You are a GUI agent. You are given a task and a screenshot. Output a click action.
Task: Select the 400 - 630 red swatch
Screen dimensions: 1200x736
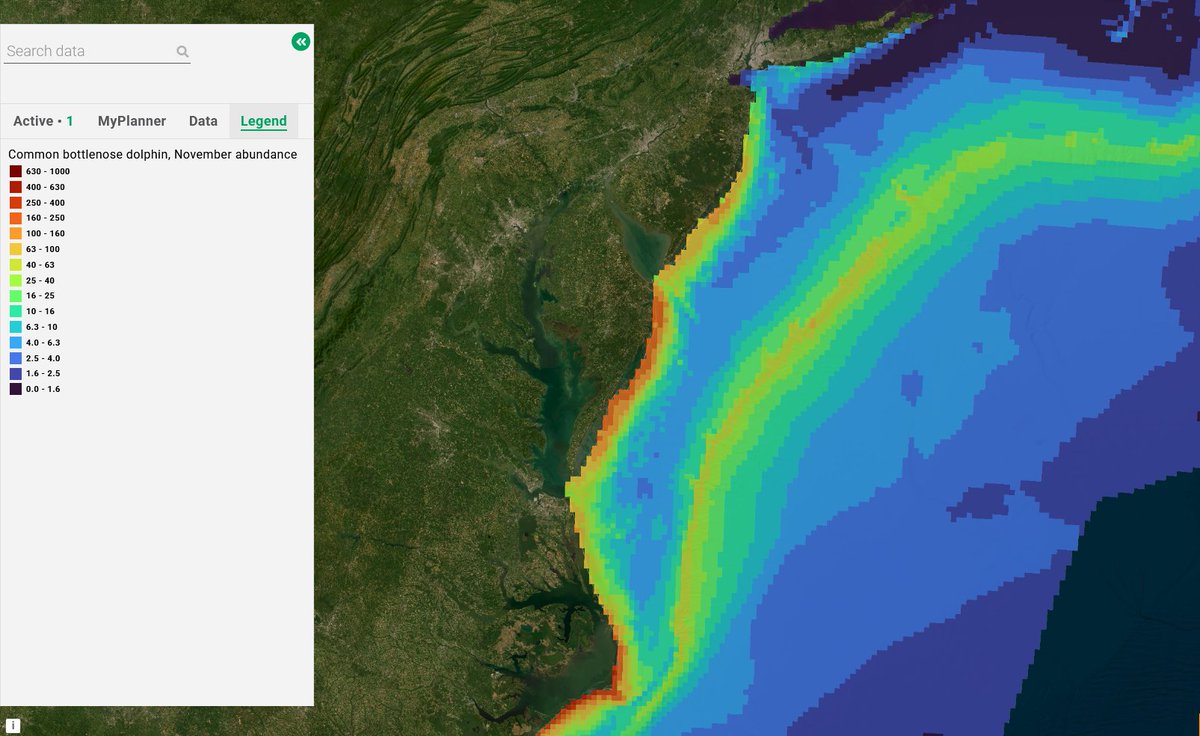(x=13, y=187)
